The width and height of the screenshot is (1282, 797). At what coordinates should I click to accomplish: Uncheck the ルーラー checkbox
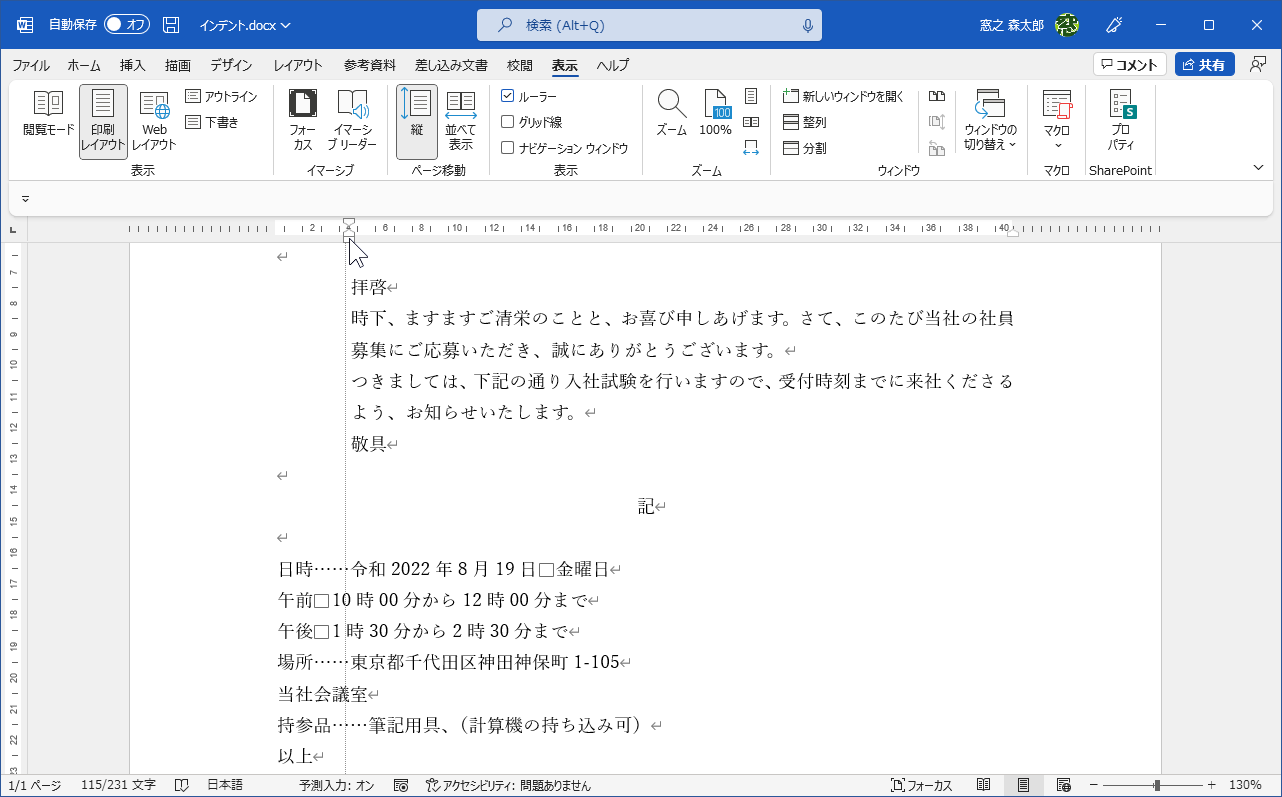point(507,96)
